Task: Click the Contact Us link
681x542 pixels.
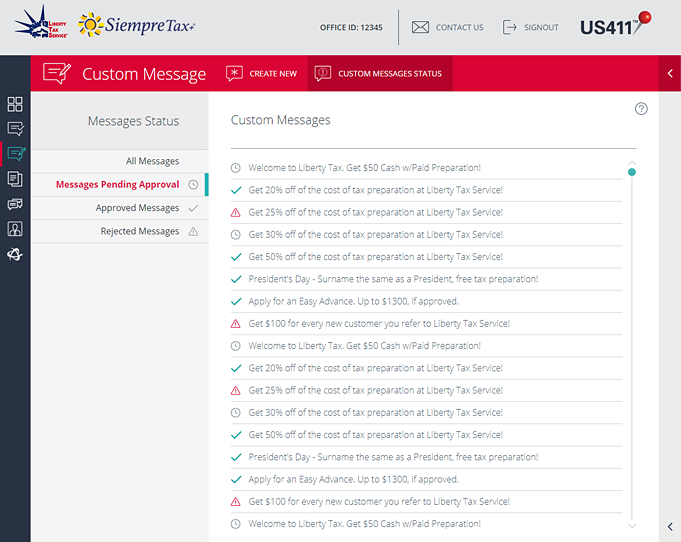Action: point(460,27)
